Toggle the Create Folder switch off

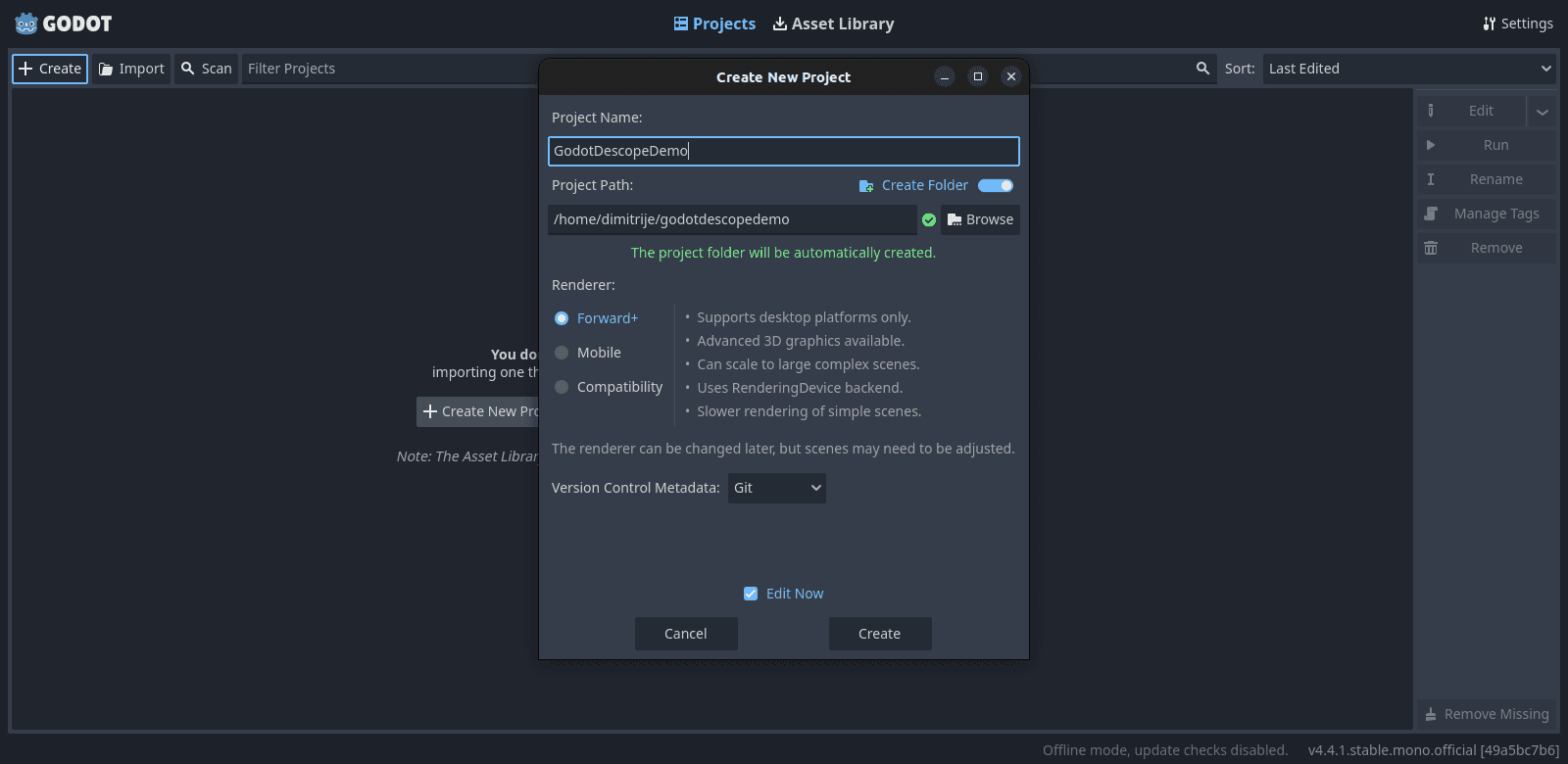(x=996, y=186)
